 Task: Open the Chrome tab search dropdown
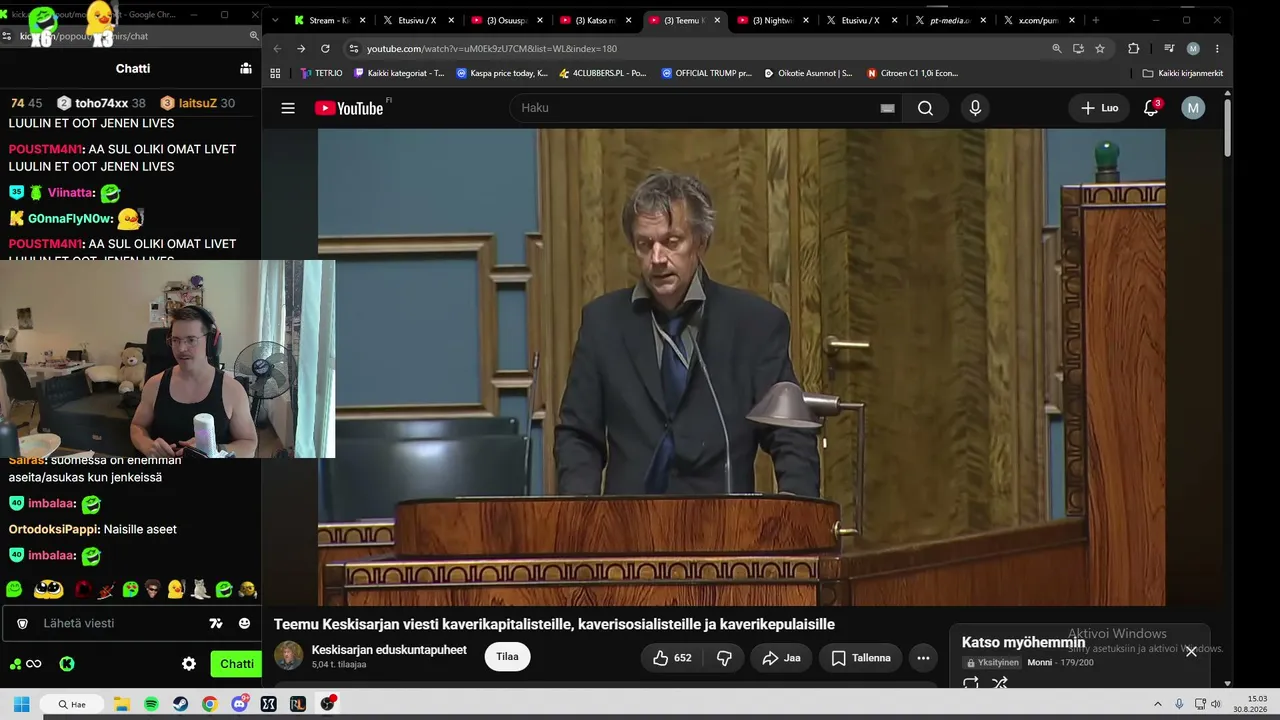coord(275,20)
